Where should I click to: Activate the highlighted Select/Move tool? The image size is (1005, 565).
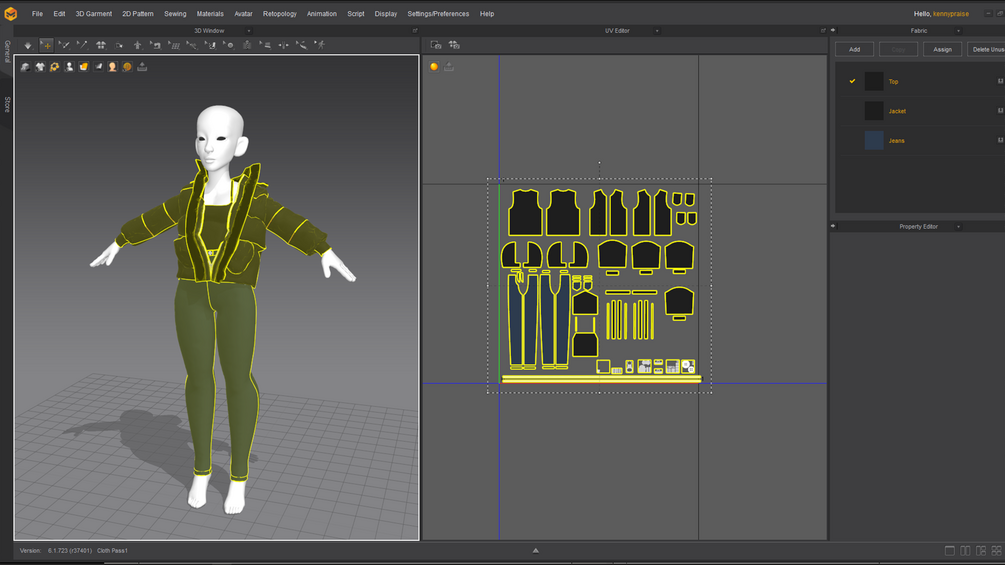(46, 45)
